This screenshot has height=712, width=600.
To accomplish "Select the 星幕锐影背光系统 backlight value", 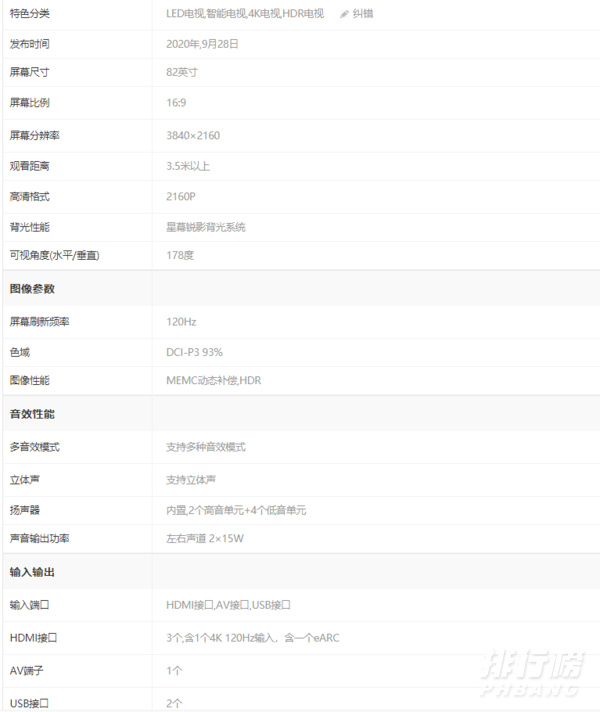I will tap(205, 227).
